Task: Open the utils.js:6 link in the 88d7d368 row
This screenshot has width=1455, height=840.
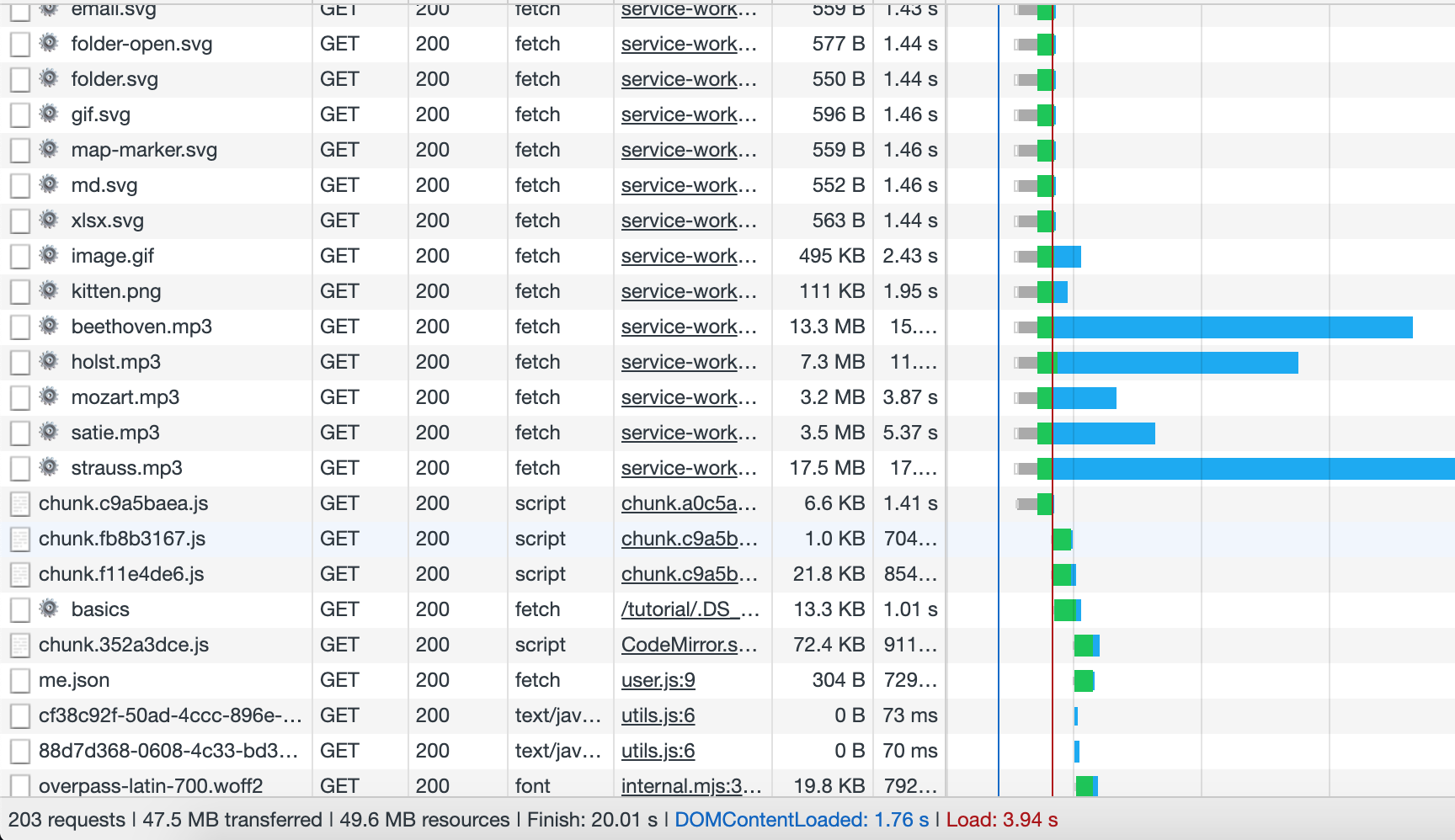Action: 658,751
